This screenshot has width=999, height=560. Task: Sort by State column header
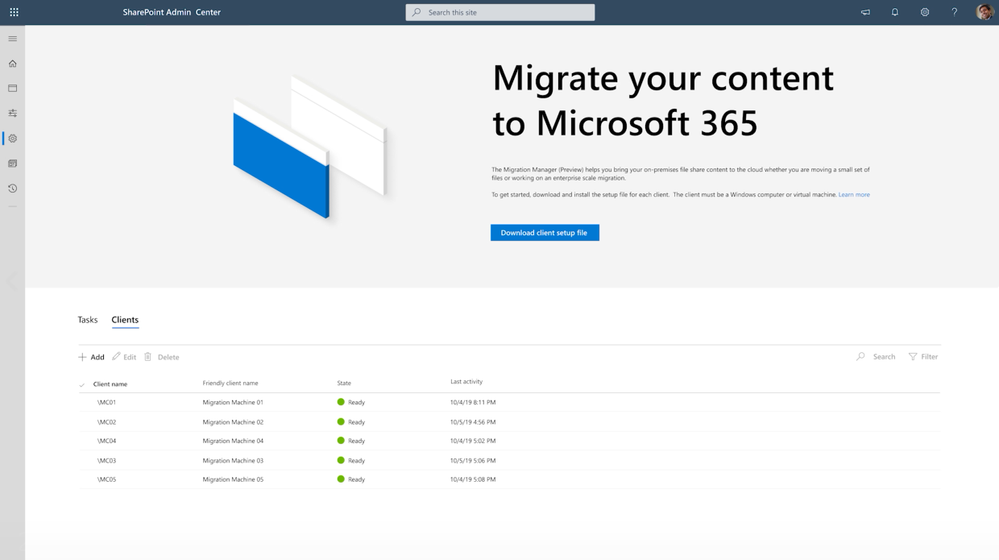pos(344,383)
